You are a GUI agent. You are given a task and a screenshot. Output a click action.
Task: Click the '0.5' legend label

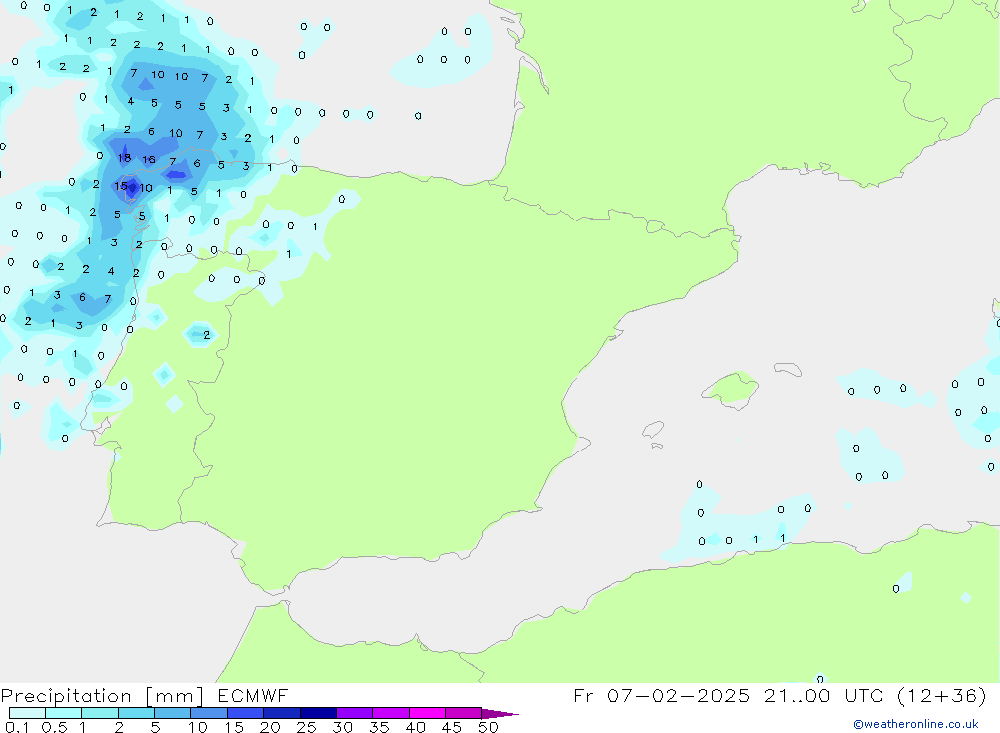(54, 727)
